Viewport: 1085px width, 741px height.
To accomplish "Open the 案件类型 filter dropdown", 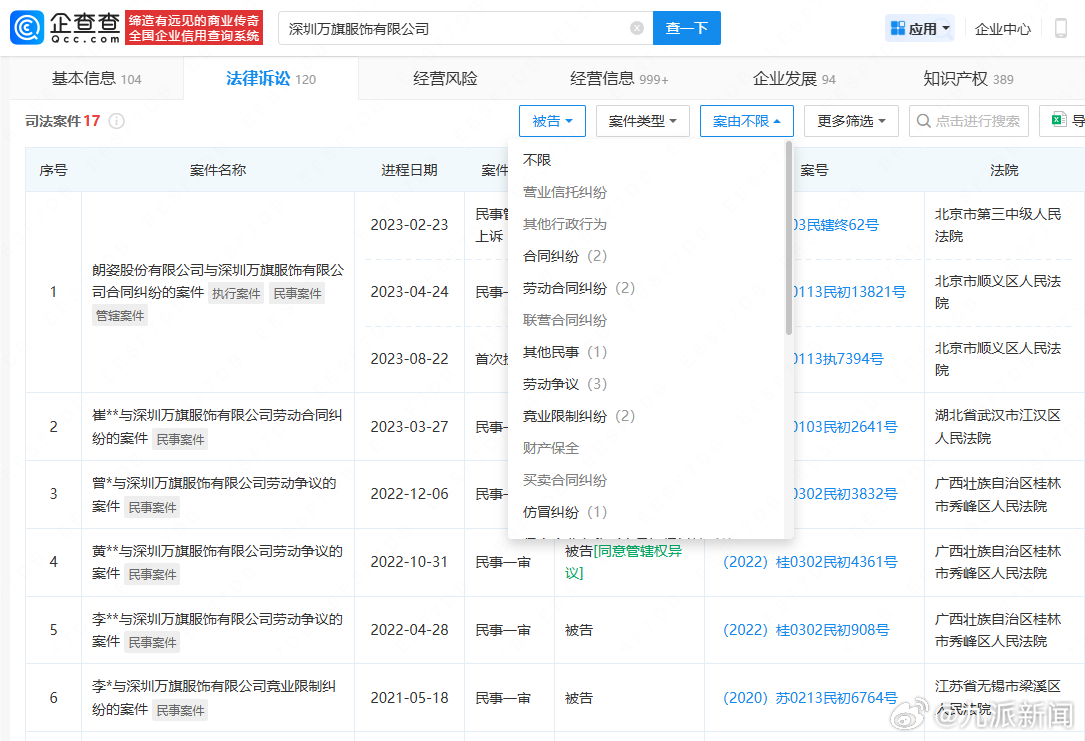I will tap(642, 121).
